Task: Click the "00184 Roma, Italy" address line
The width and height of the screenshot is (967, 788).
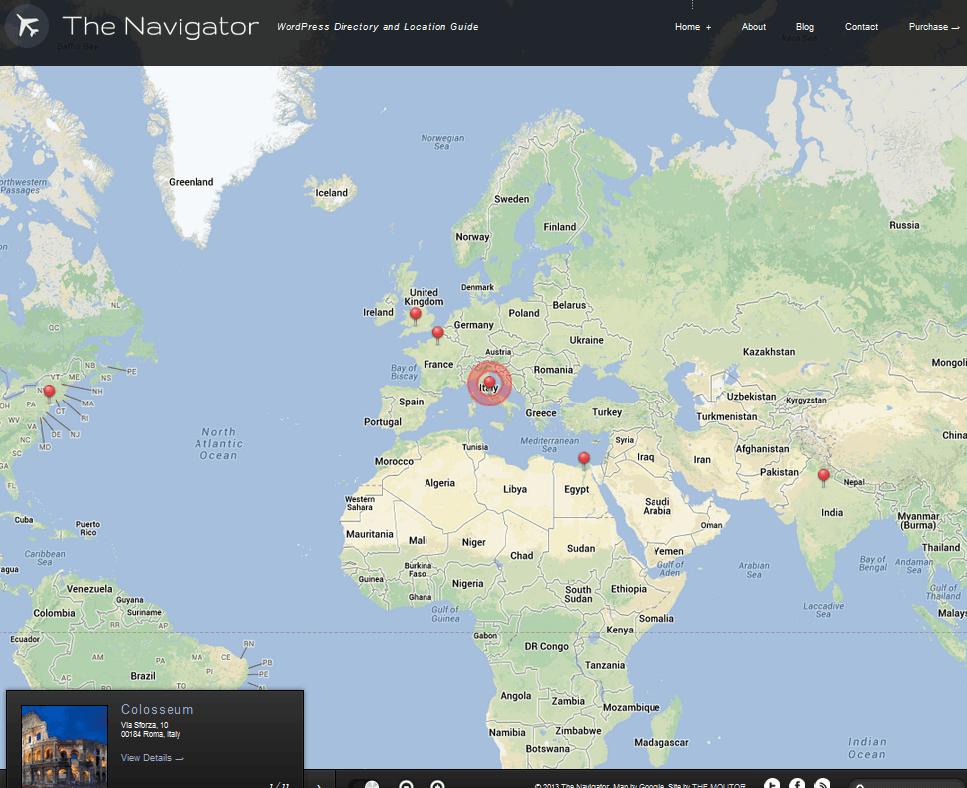Action: (150, 734)
